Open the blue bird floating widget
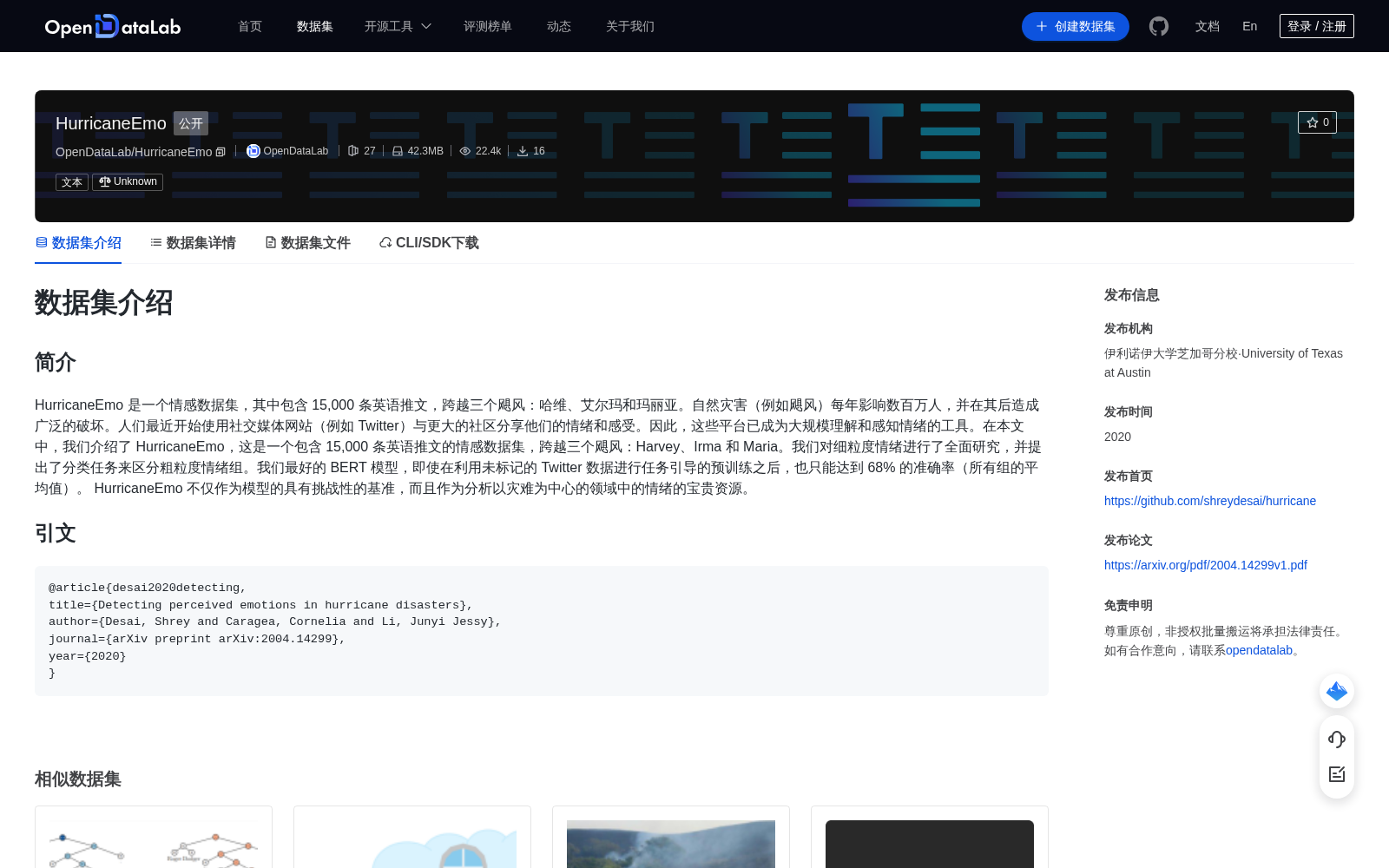The image size is (1389, 868). tap(1337, 691)
